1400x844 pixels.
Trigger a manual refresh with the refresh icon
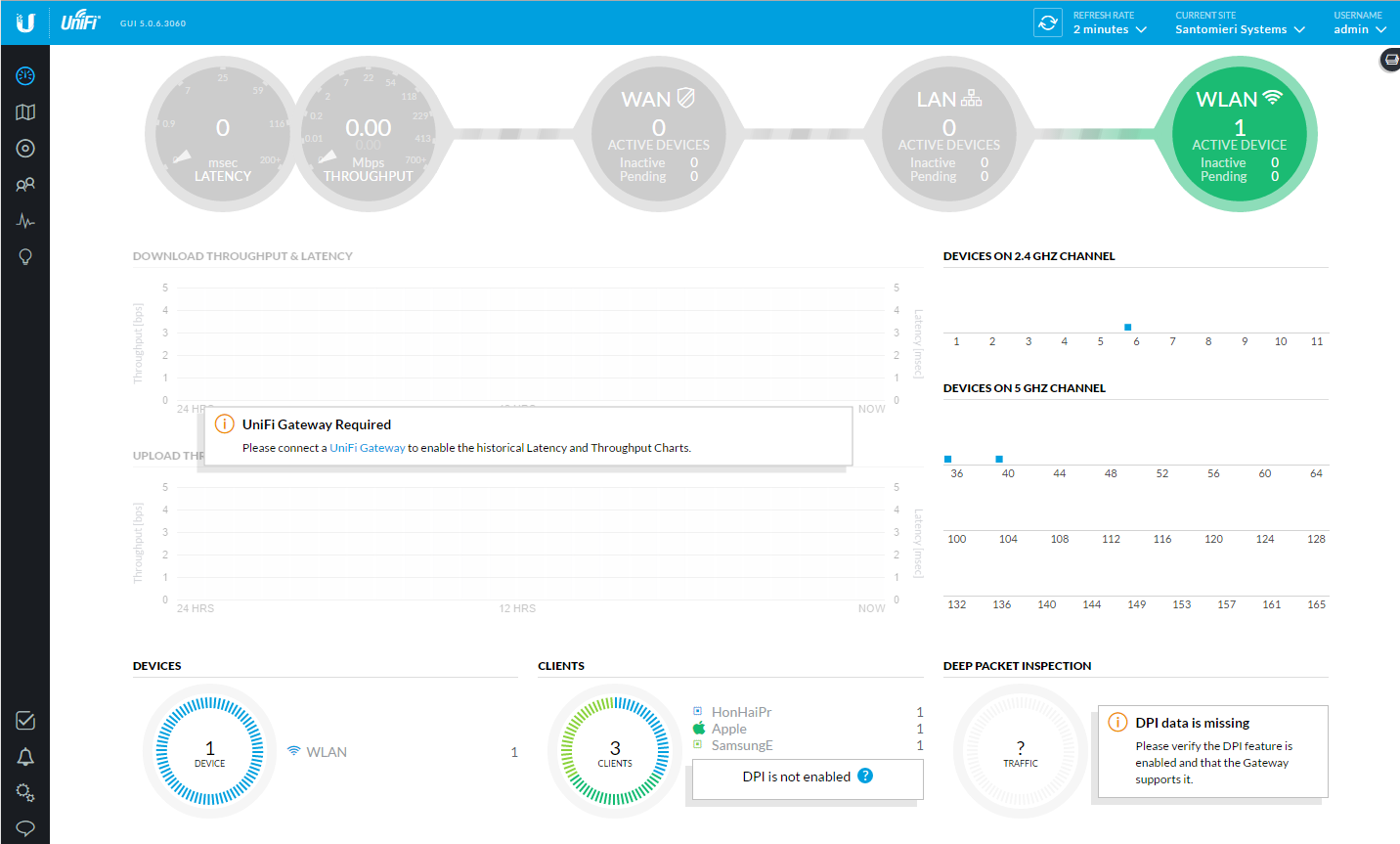[1047, 22]
